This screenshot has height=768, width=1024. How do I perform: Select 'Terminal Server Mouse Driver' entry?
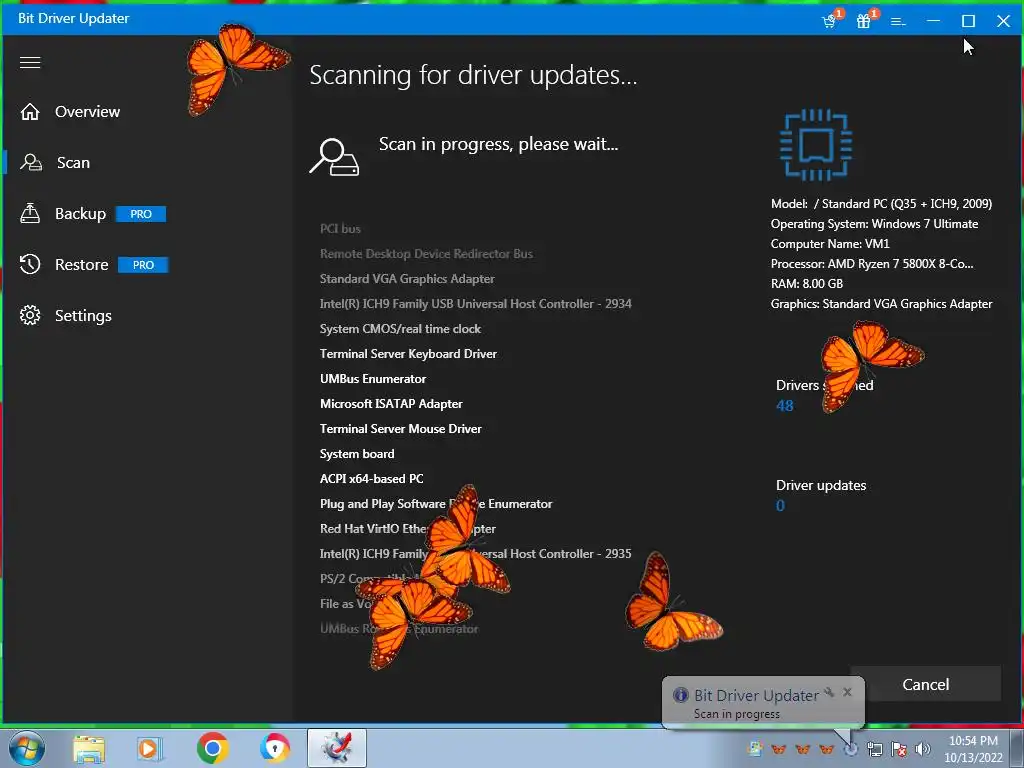(400, 429)
